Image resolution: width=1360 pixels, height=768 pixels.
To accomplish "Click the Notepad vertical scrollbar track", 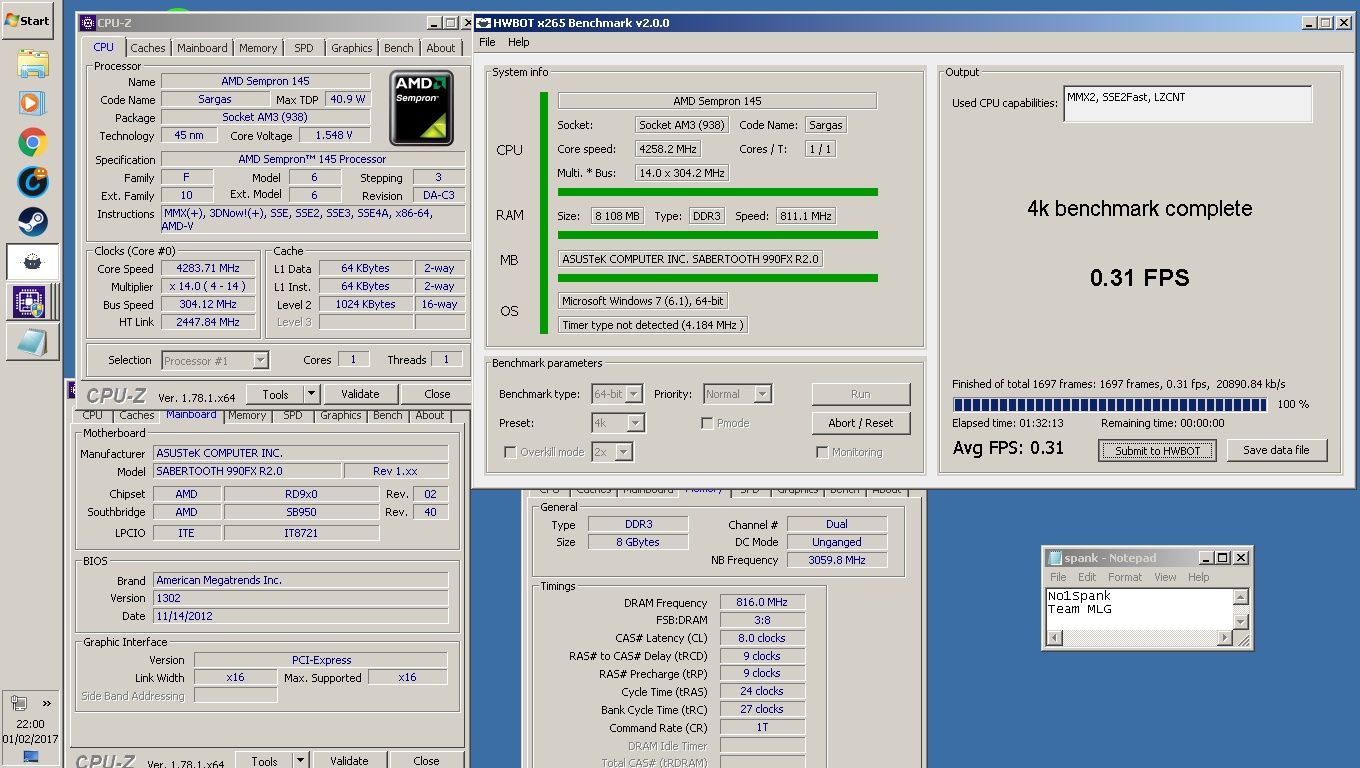I will (x=1240, y=610).
